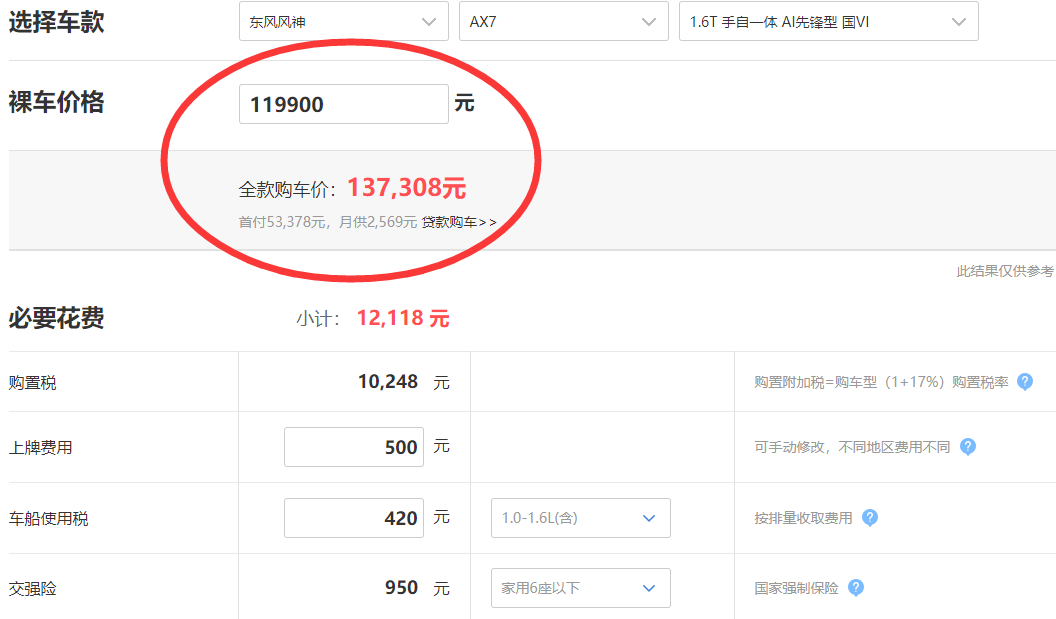
Task: Click the 裸车价格 heading
Action: [57, 102]
